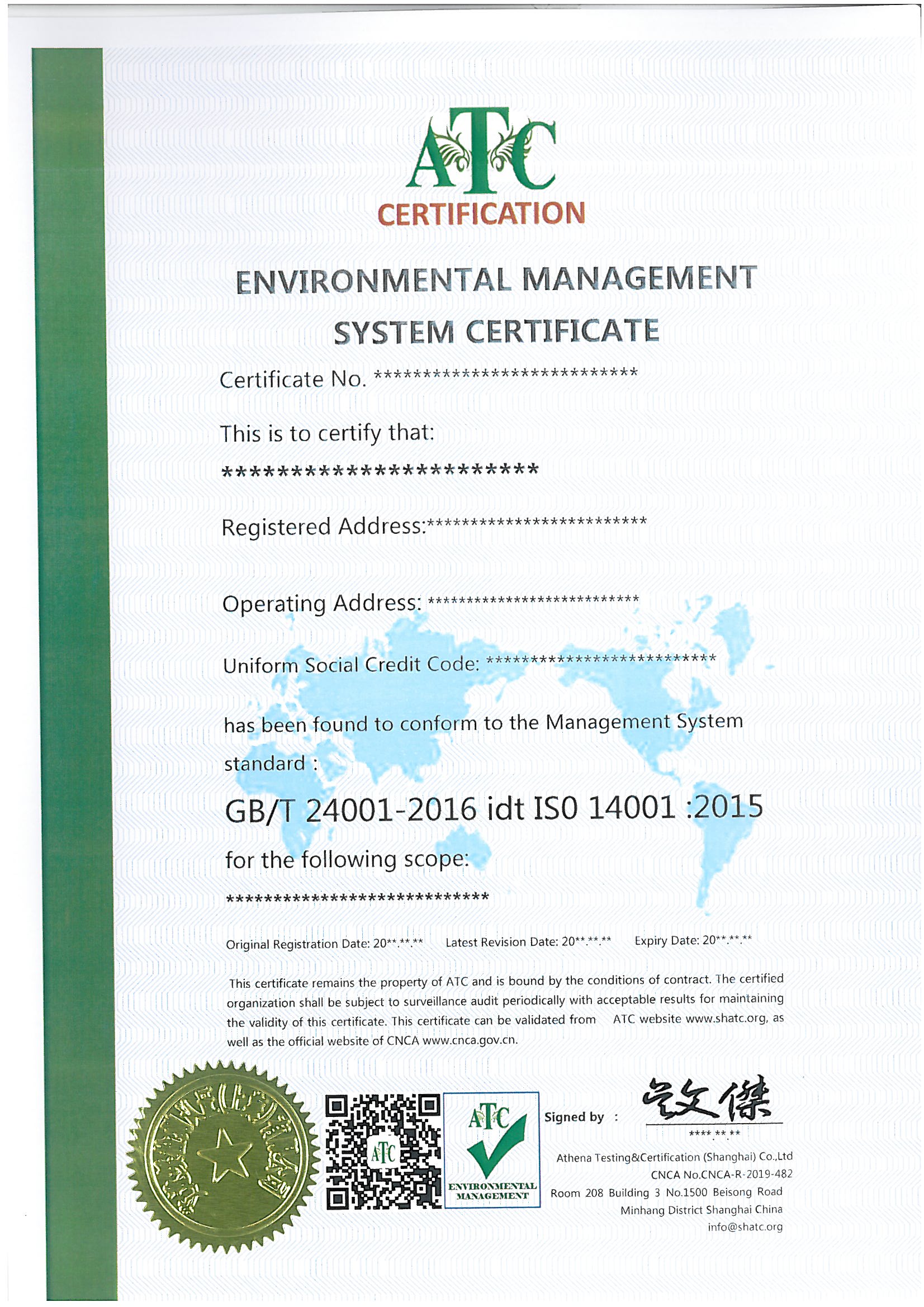Click "CNCA No.CNCA-R-2019-482"

point(721,1175)
